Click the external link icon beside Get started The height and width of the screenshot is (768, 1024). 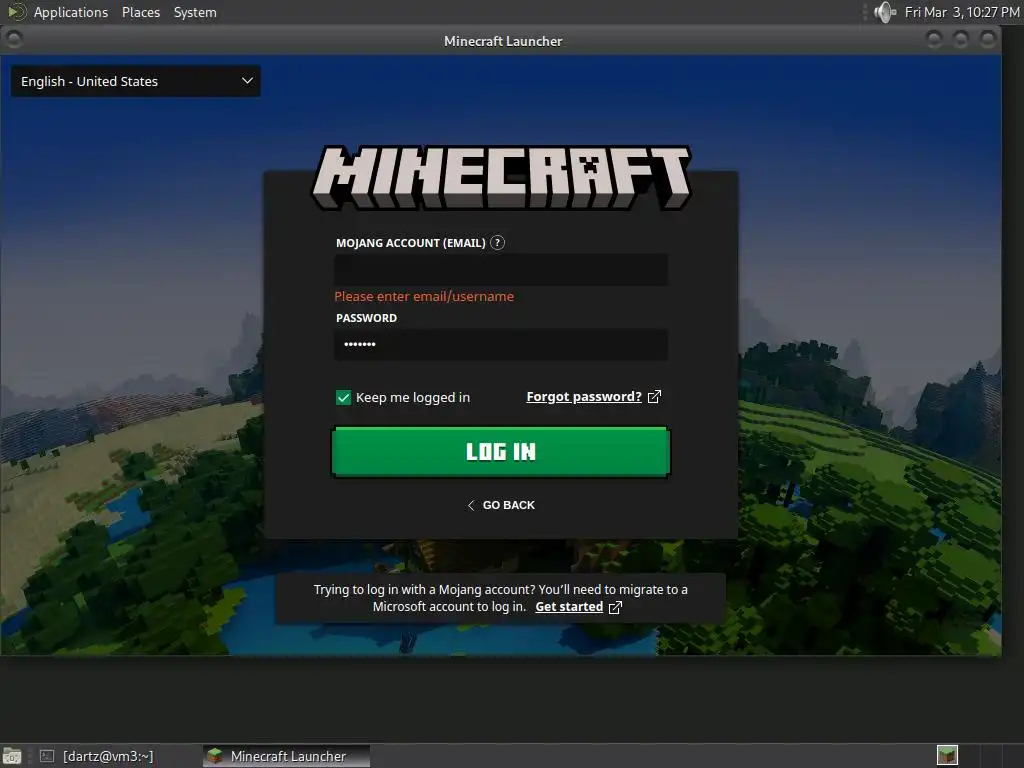point(615,607)
